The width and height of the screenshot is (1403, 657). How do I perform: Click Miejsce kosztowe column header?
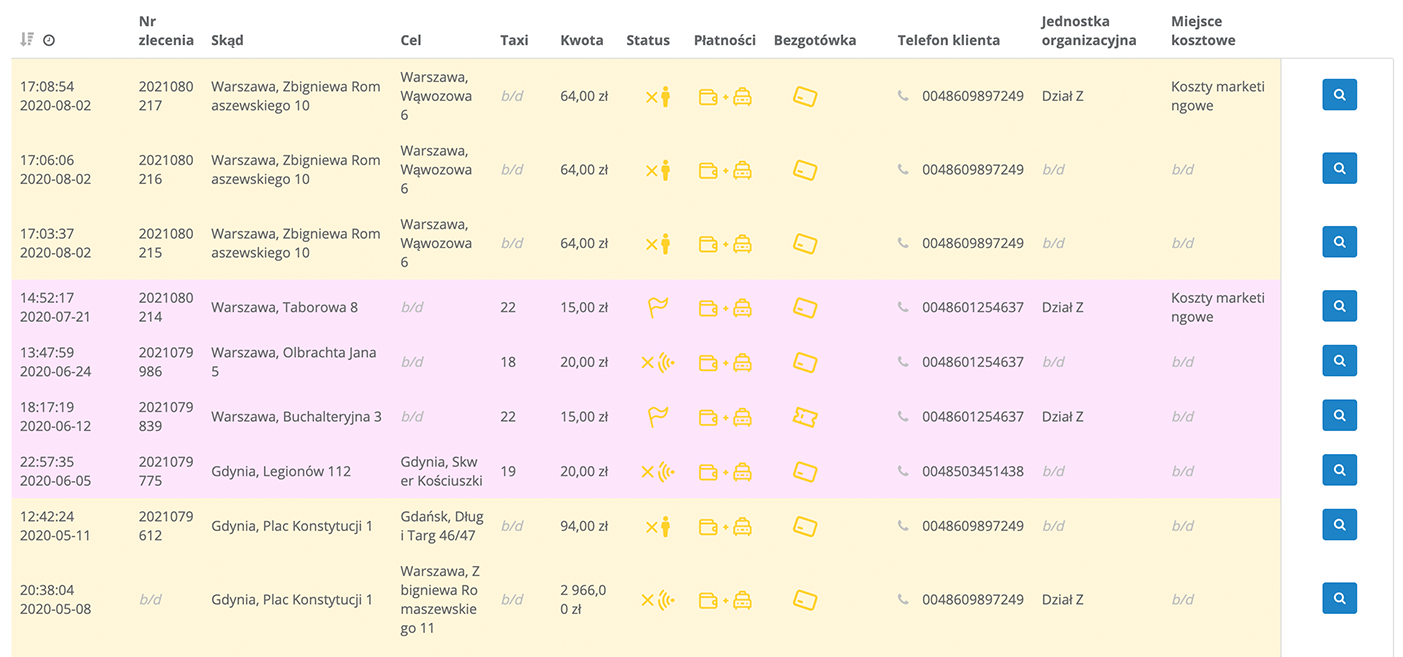[x=1203, y=31]
